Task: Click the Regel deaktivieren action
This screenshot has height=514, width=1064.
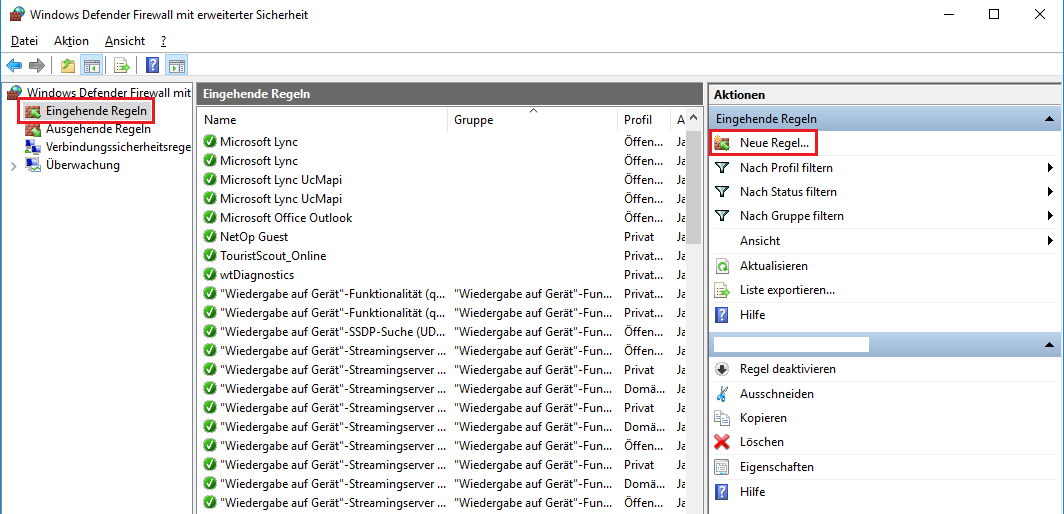Action: 788,369
